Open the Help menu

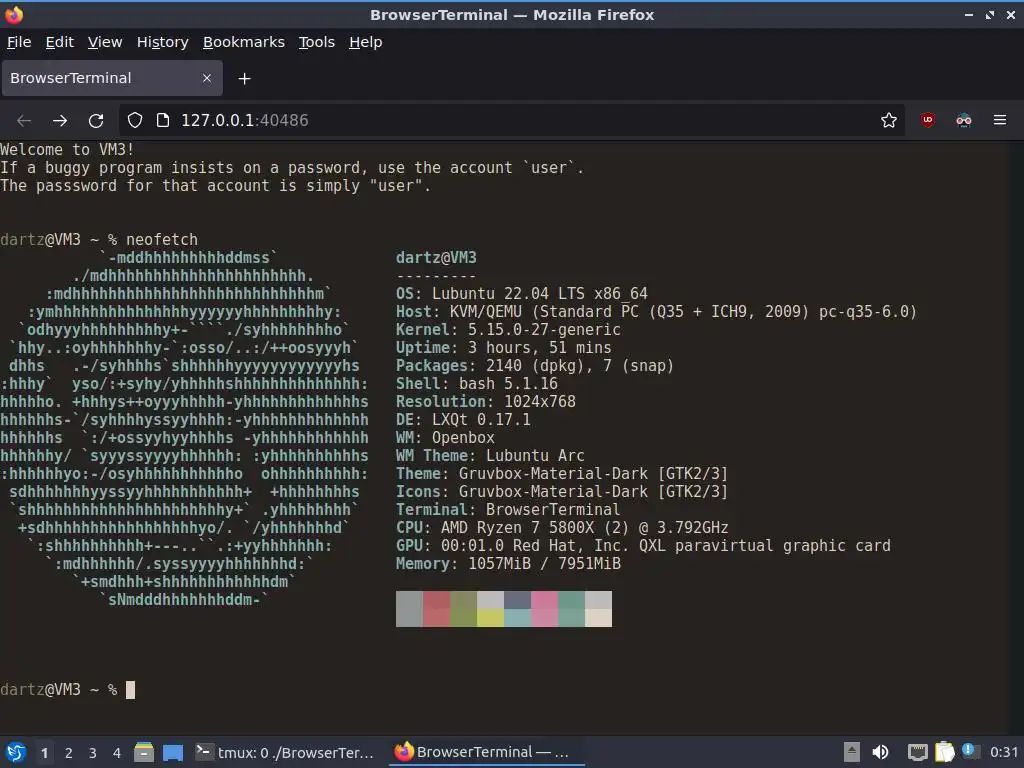point(366,42)
